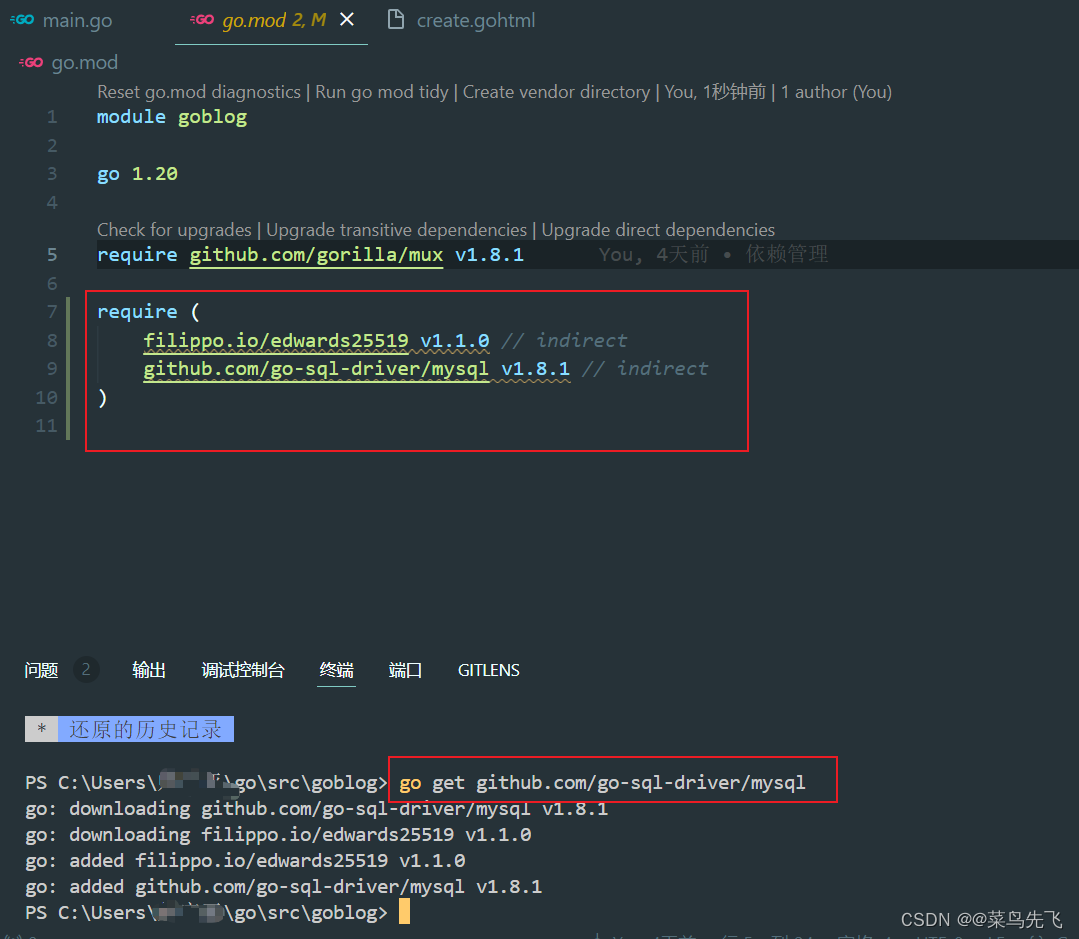Click the Go icon on the main.go tab

21,19
